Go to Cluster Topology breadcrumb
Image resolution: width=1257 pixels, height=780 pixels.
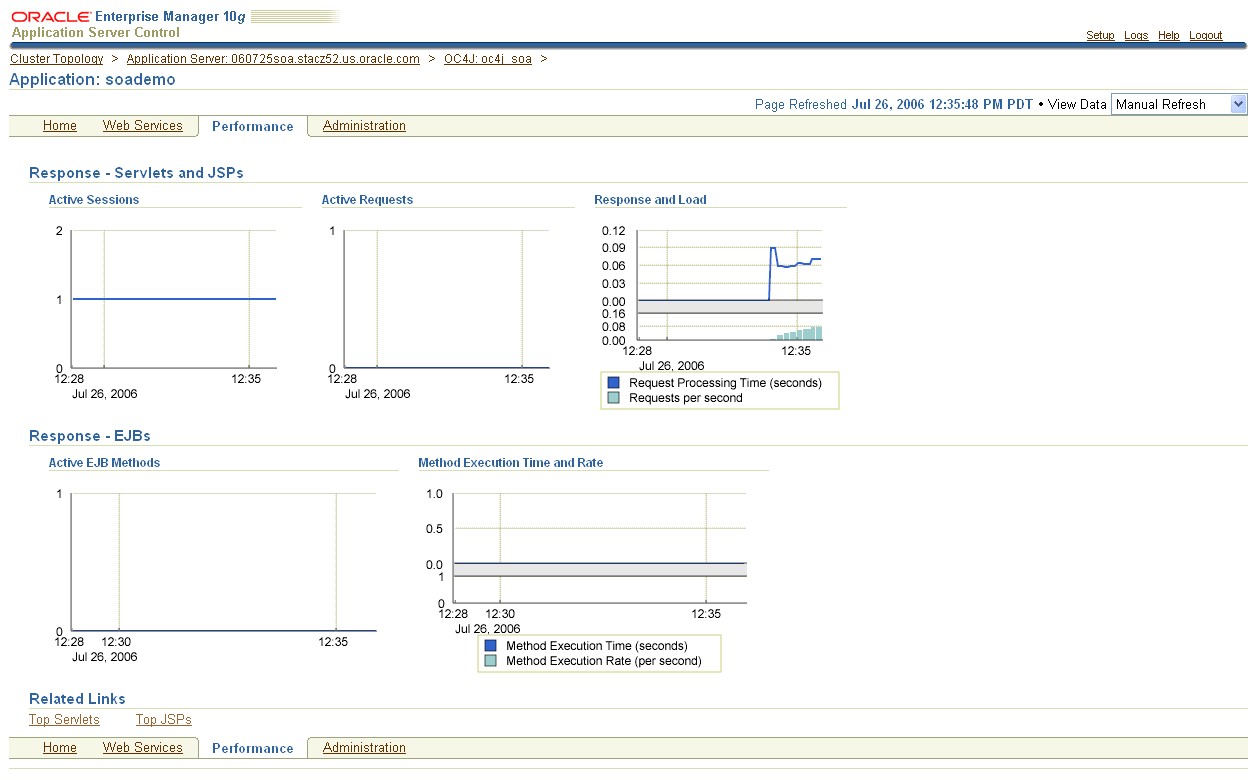pos(57,59)
